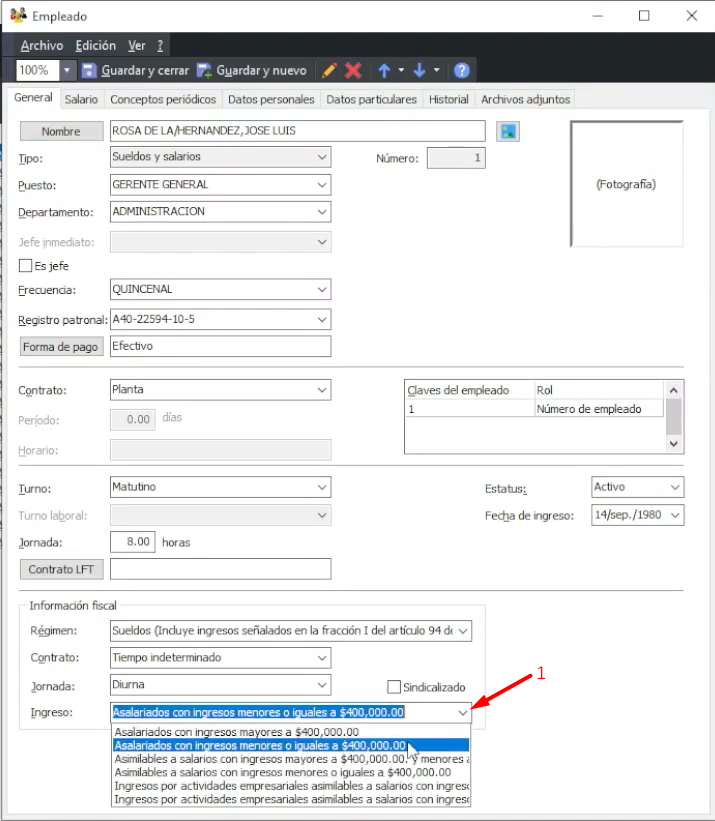This screenshot has width=715, height=821.
Task: Click the Guardar y nuevo icon
Action: [x=204, y=71]
